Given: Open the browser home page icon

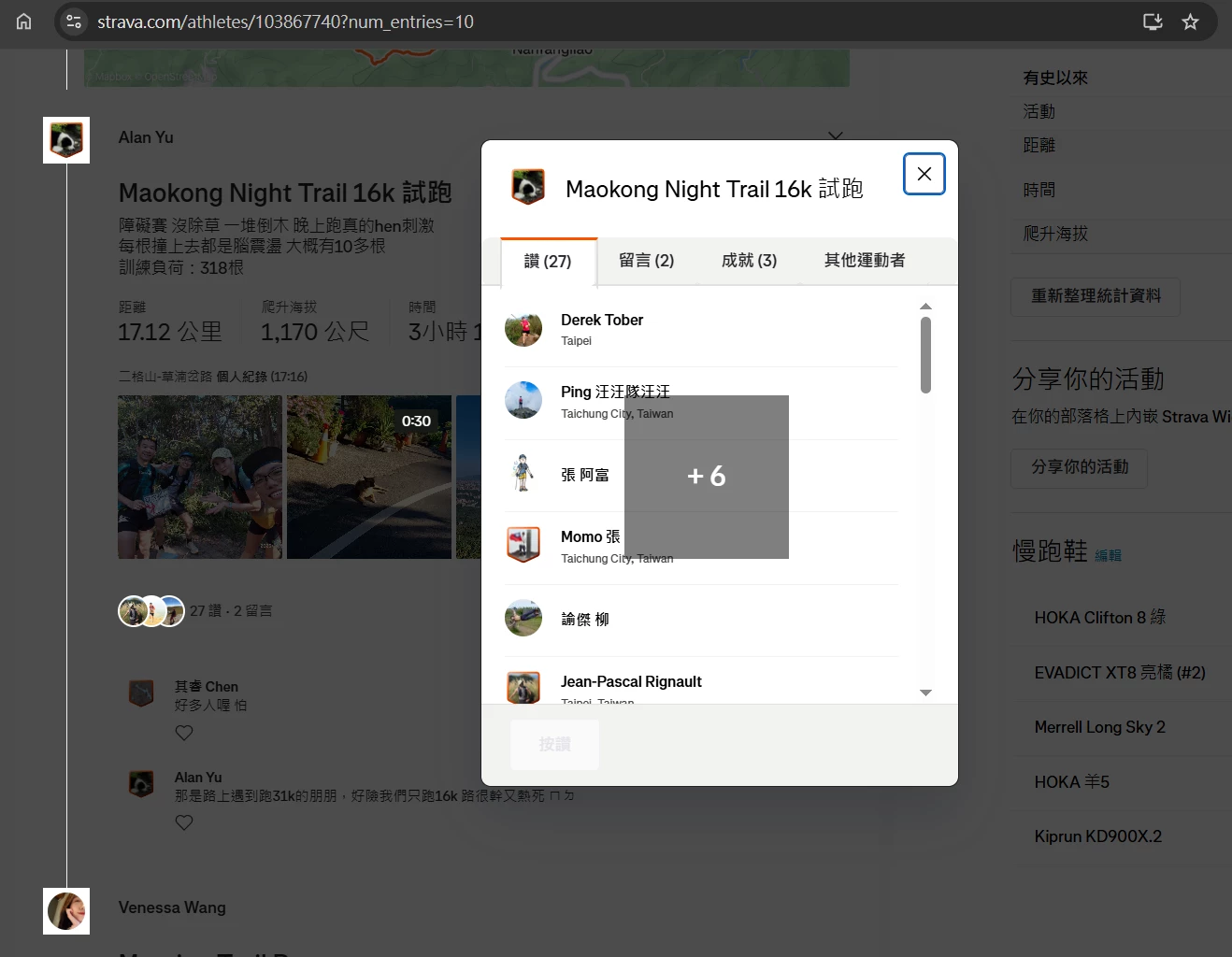Looking at the screenshot, I should click(24, 21).
